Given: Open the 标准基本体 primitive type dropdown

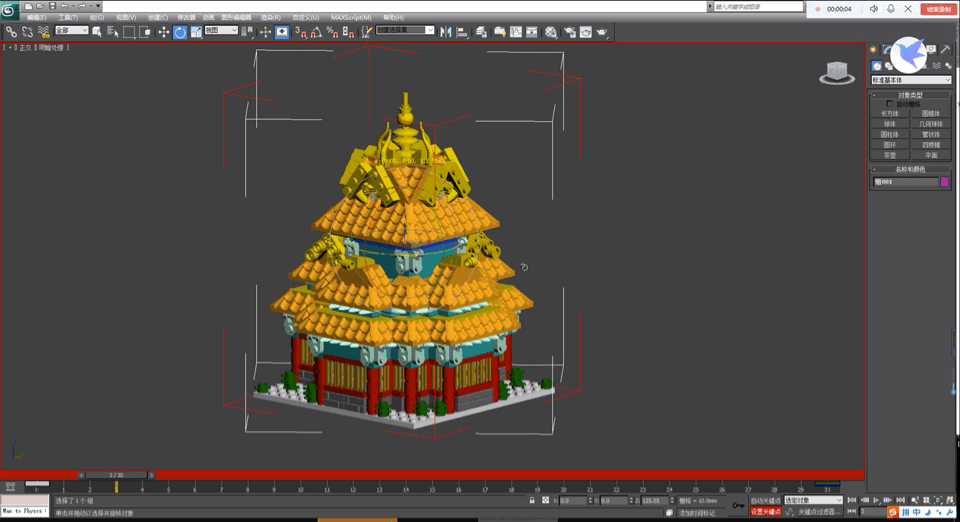Looking at the screenshot, I should coord(910,80).
